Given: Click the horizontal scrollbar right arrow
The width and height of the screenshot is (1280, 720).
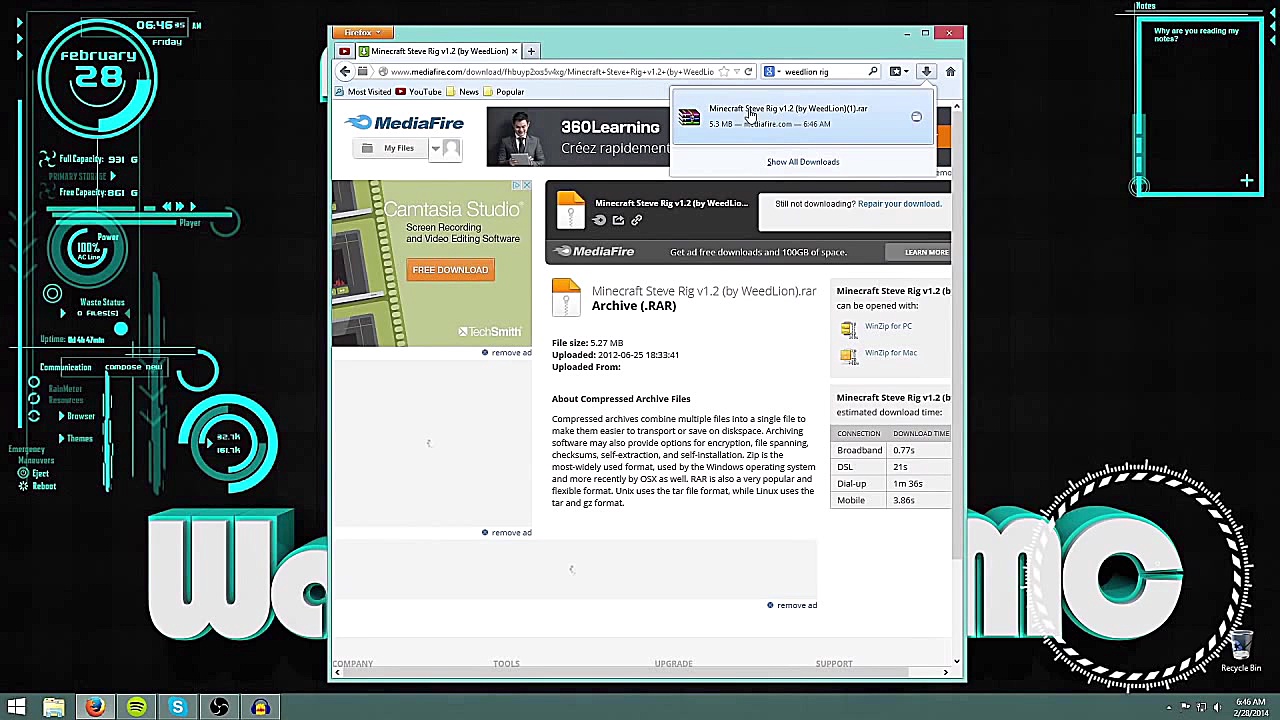Looking at the screenshot, I should 945,672.
